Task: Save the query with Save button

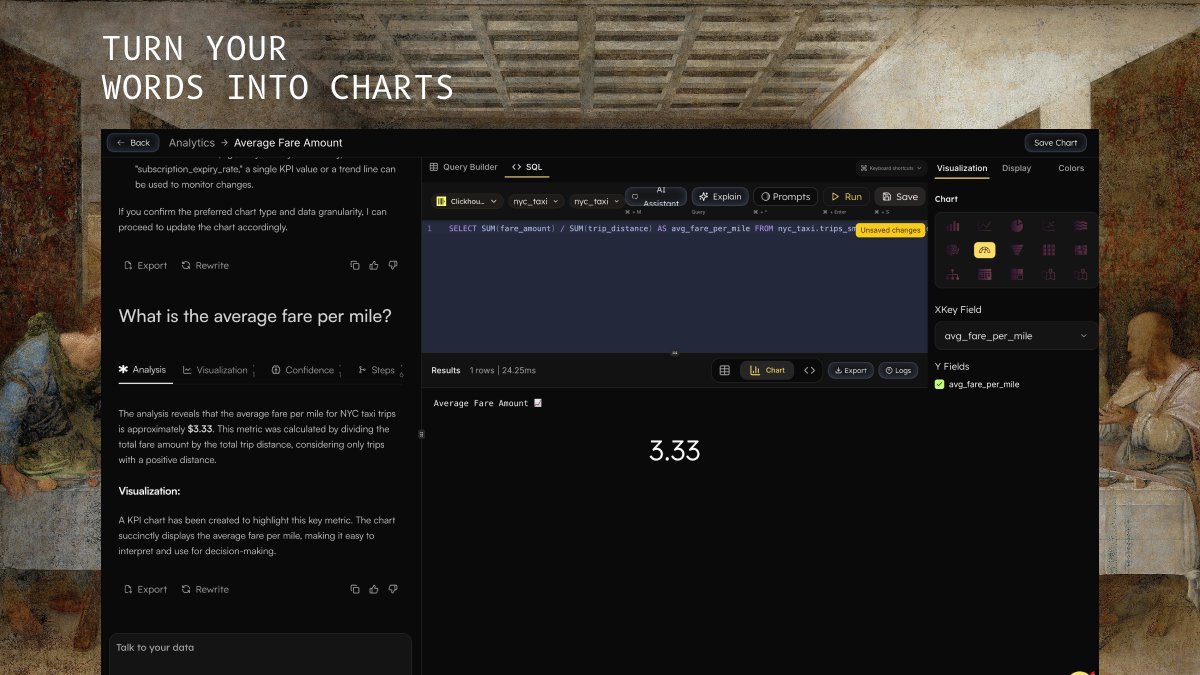Action: coord(900,197)
